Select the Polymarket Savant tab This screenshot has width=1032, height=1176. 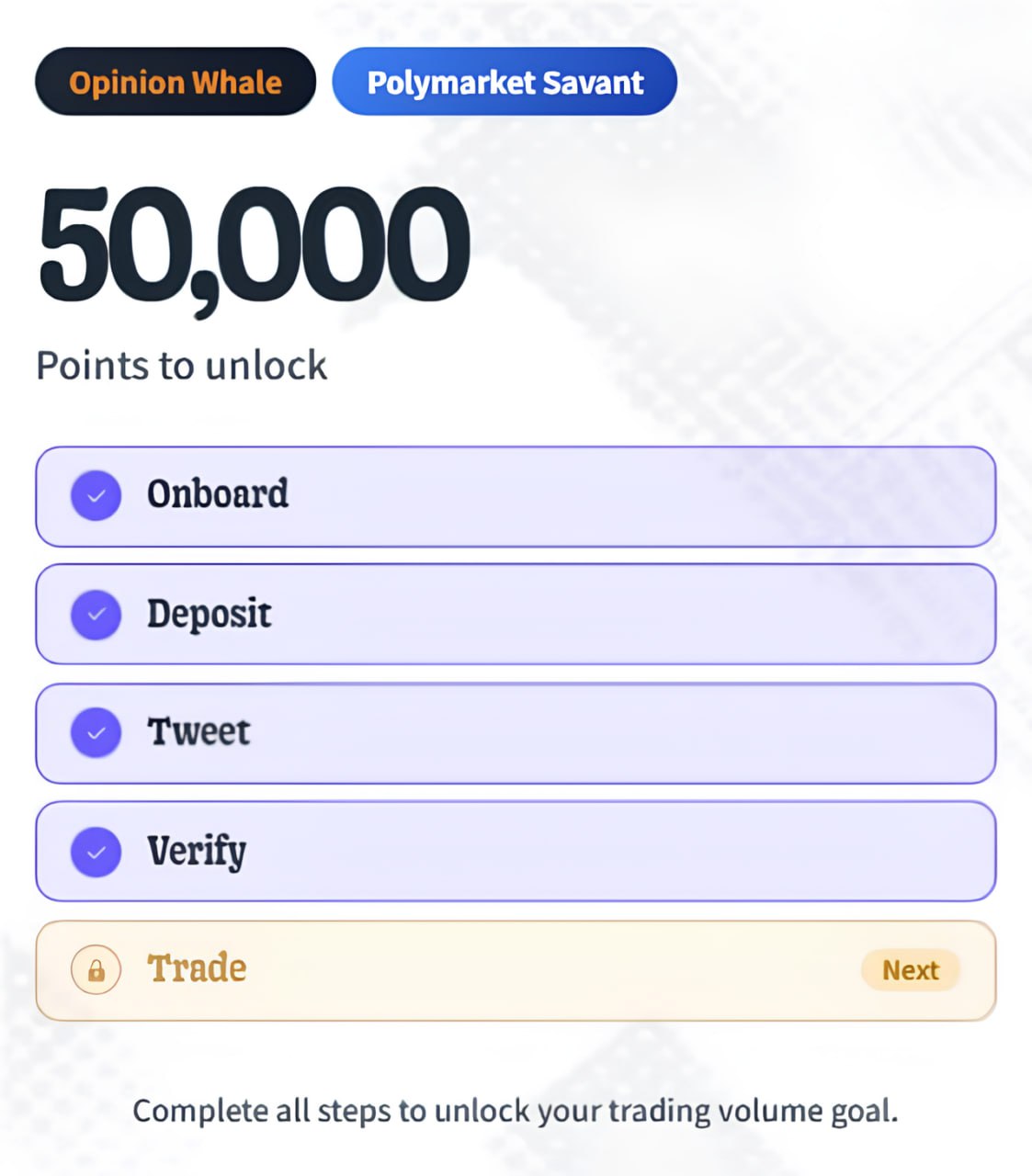tap(505, 82)
